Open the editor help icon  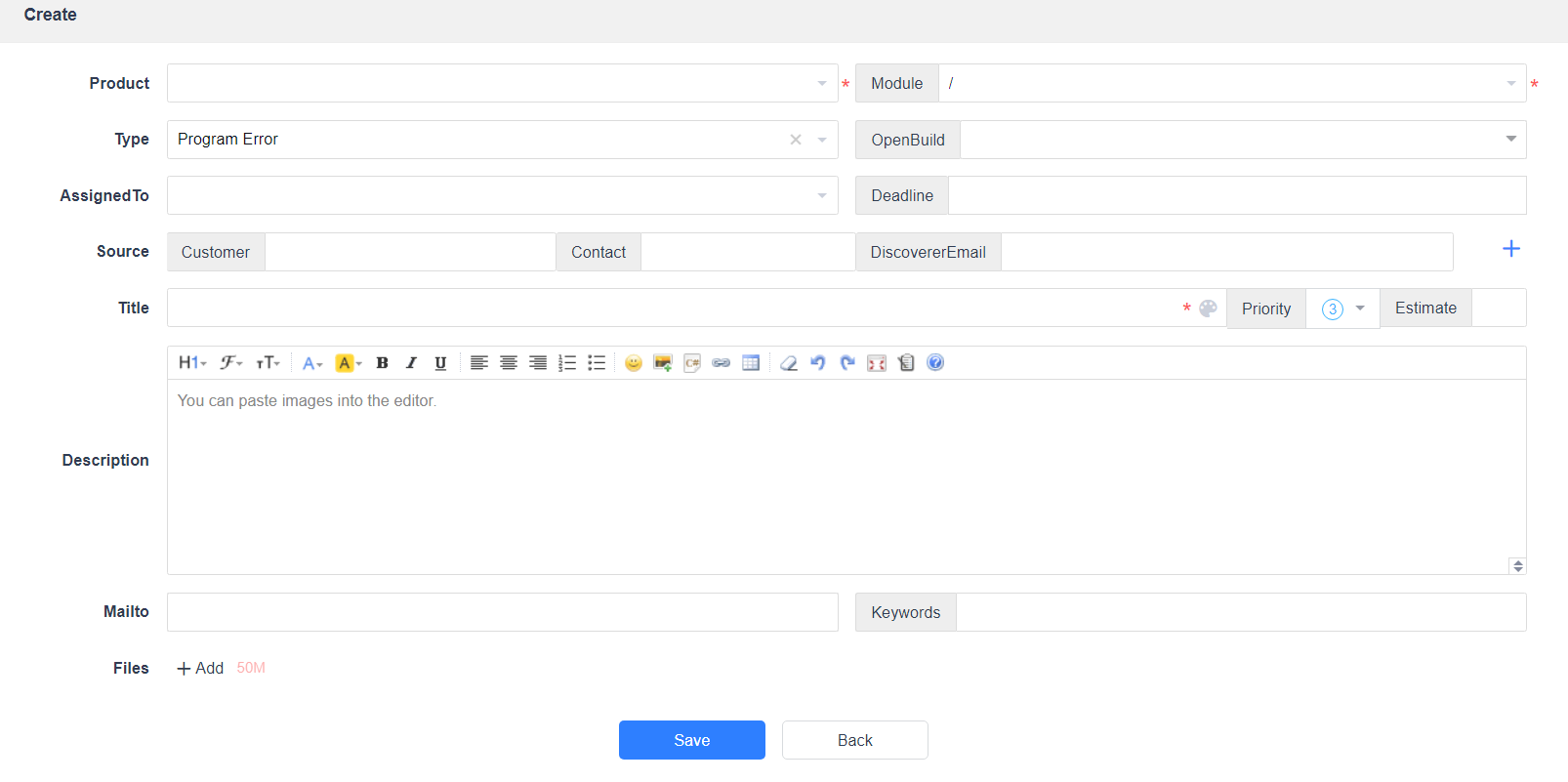tap(935, 363)
